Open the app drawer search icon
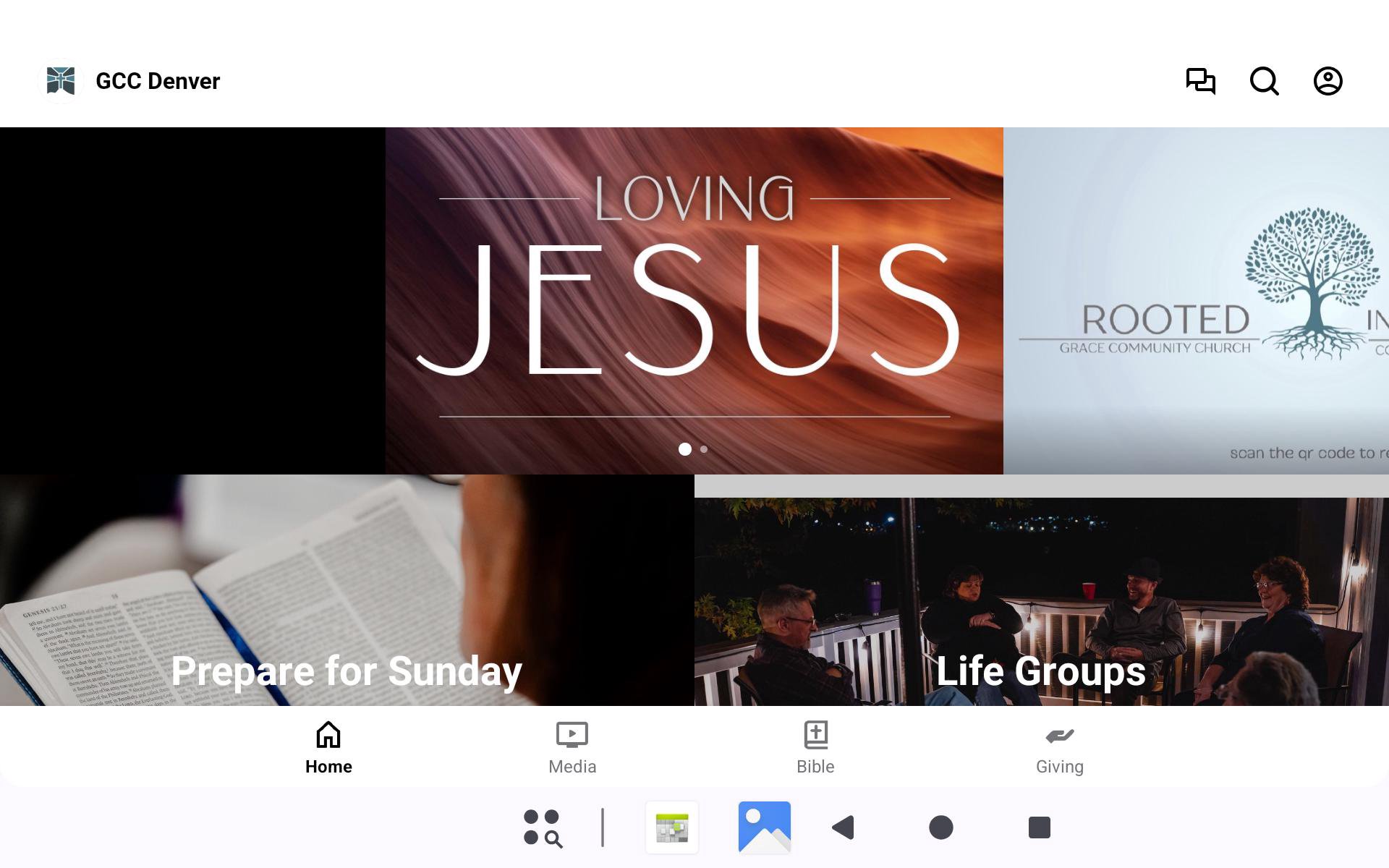The width and height of the screenshot is (1389, 868). pos(543,827)
